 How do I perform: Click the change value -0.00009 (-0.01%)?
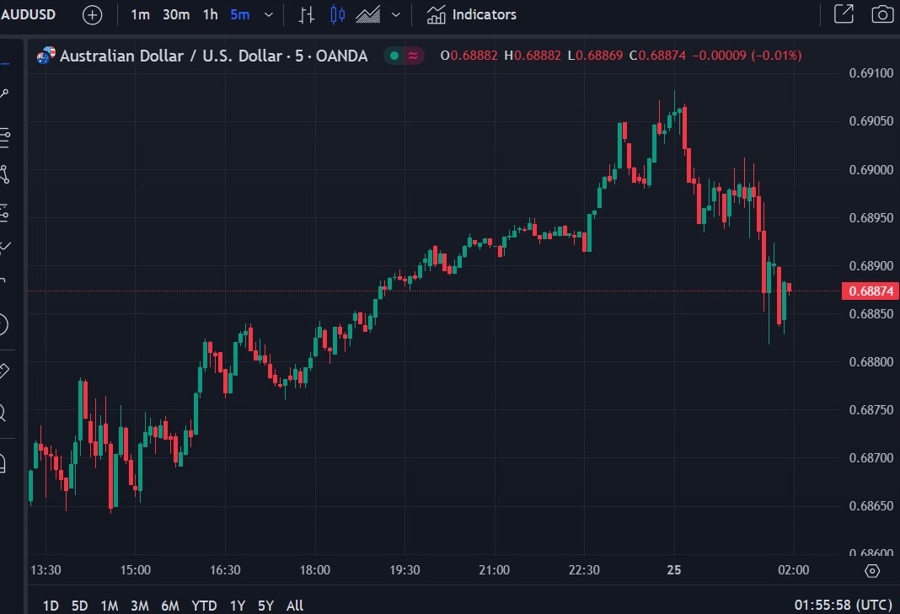pos(747,56)
